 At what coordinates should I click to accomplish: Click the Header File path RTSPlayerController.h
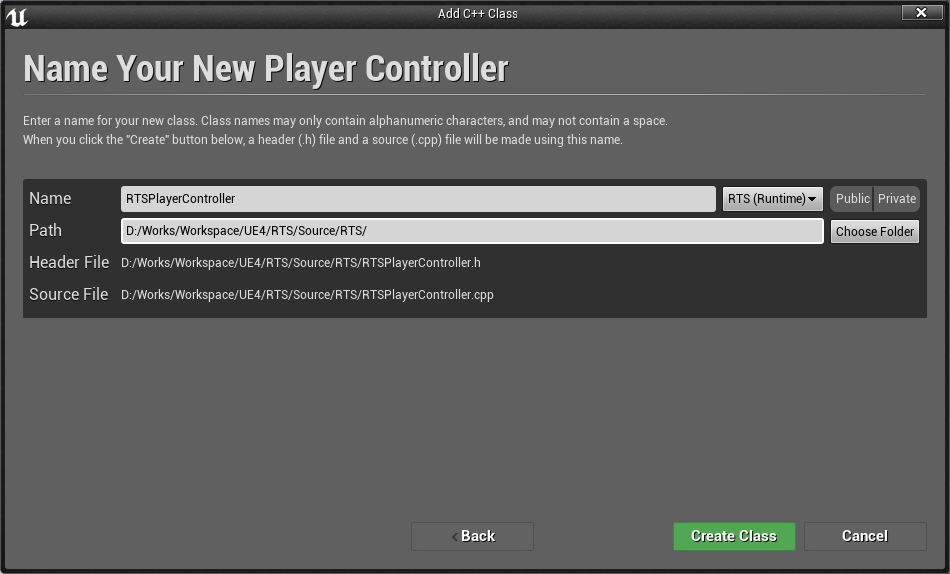pyautogui.click(x=301, y=263)
